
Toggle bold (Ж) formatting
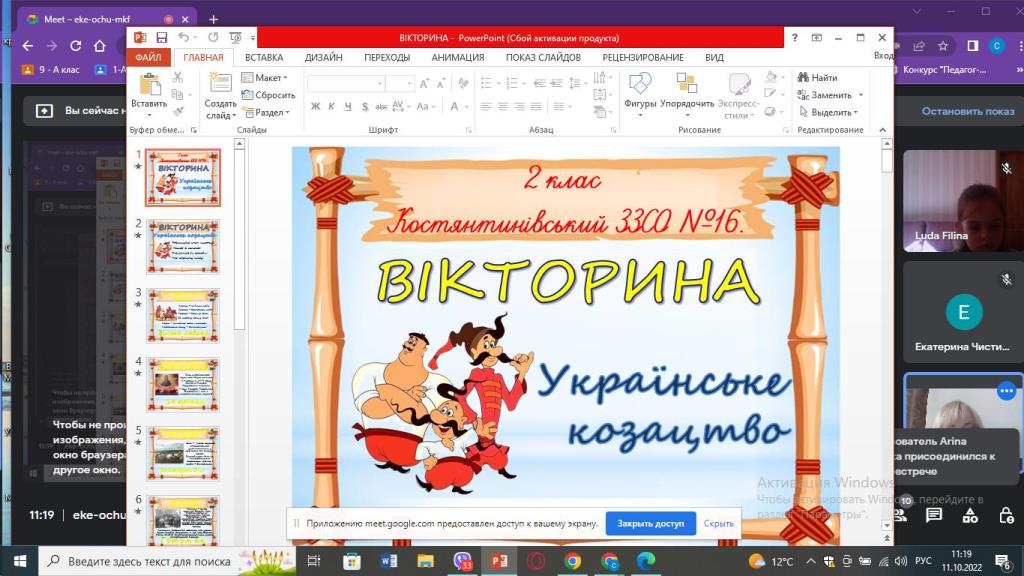point(315,106)
